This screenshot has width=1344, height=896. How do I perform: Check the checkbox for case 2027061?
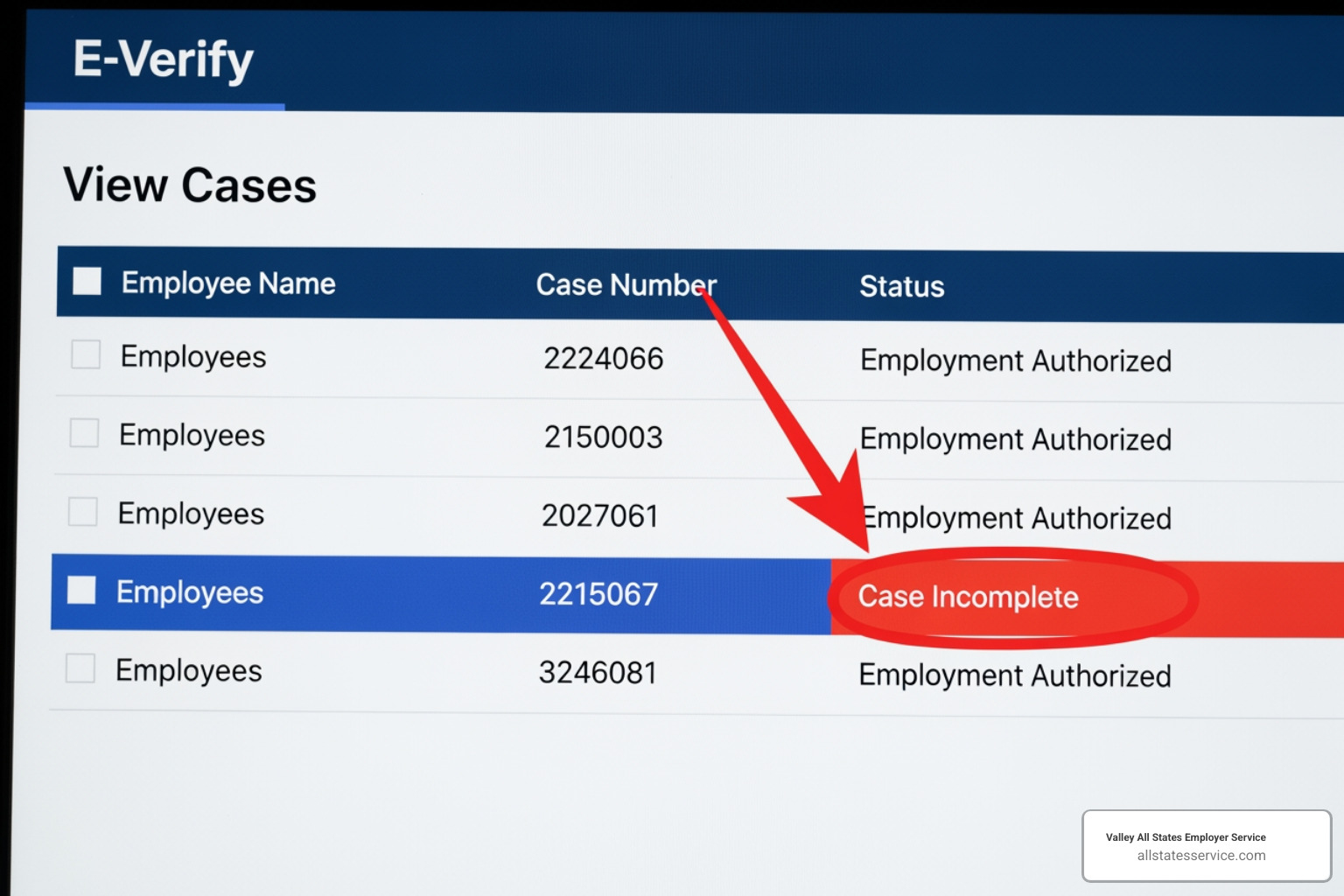pos(82,512)
